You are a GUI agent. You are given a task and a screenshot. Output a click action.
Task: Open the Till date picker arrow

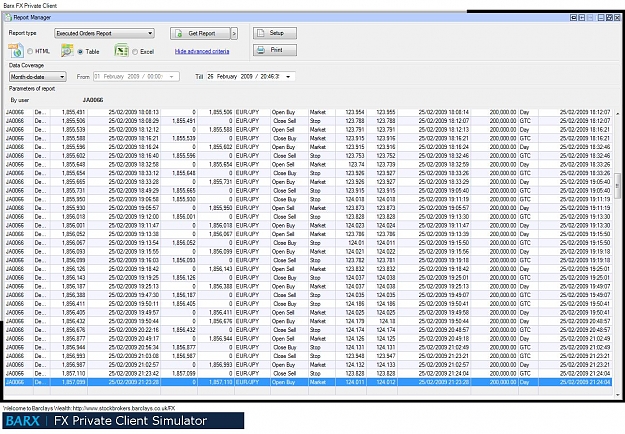[288, 77]
